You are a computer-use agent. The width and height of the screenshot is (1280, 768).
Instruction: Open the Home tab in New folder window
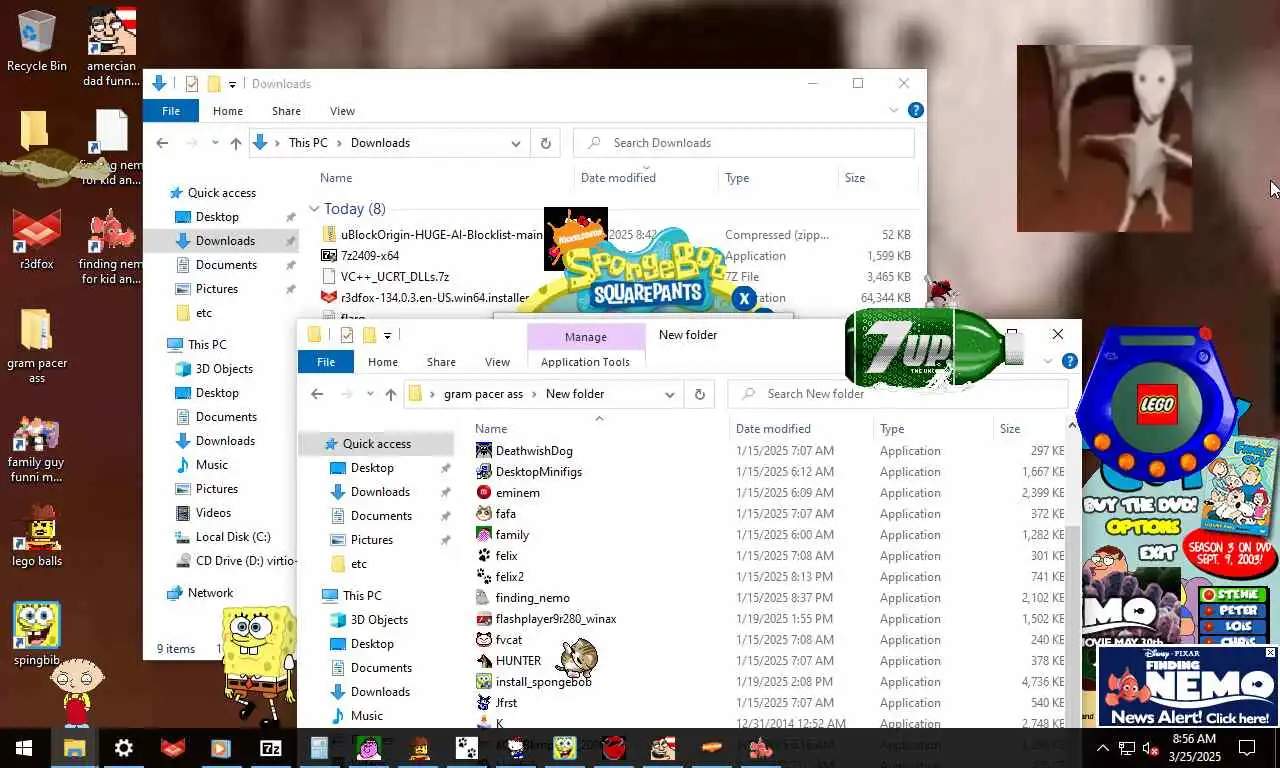coord(383,362)
